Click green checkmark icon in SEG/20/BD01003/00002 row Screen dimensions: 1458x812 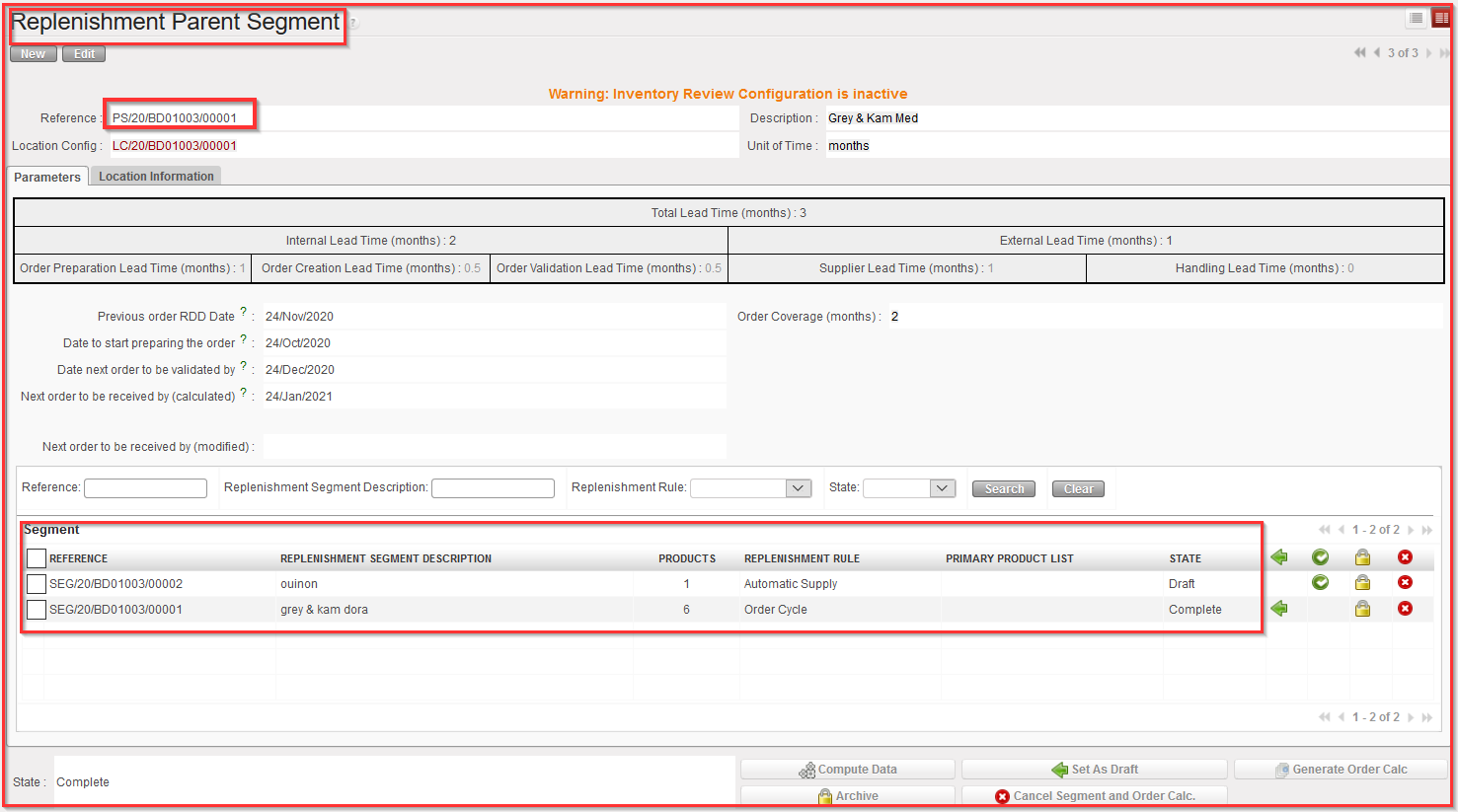(1320, 583)
